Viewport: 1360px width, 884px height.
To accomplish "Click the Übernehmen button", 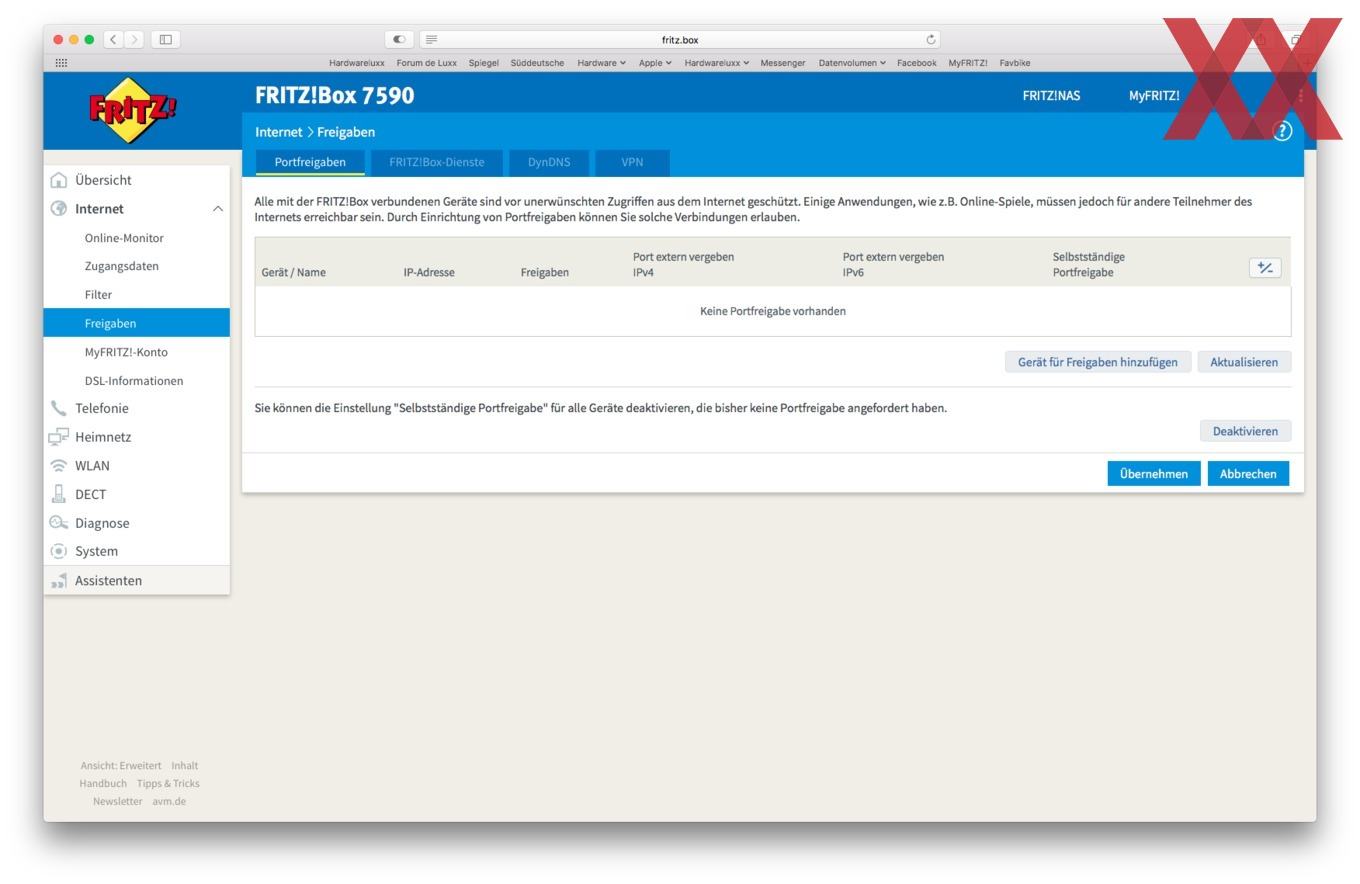I will [1154, 474].
